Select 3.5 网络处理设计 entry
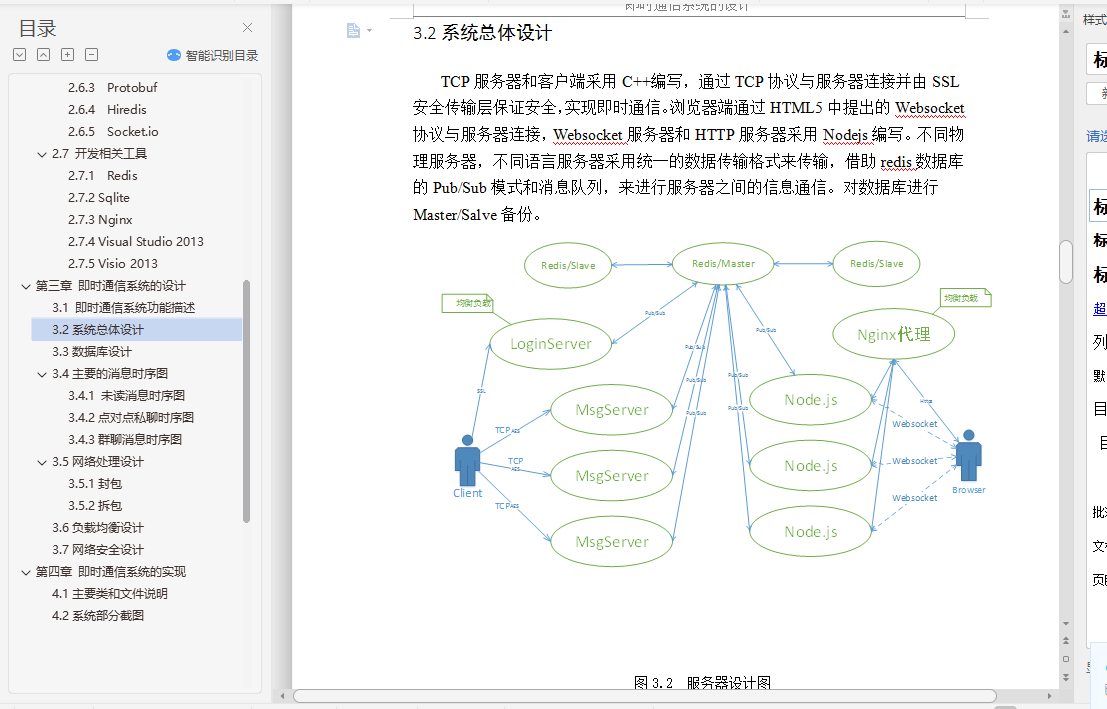This screenshot has width=1107, height=709. pyautogui.click(x=97, y=462)
